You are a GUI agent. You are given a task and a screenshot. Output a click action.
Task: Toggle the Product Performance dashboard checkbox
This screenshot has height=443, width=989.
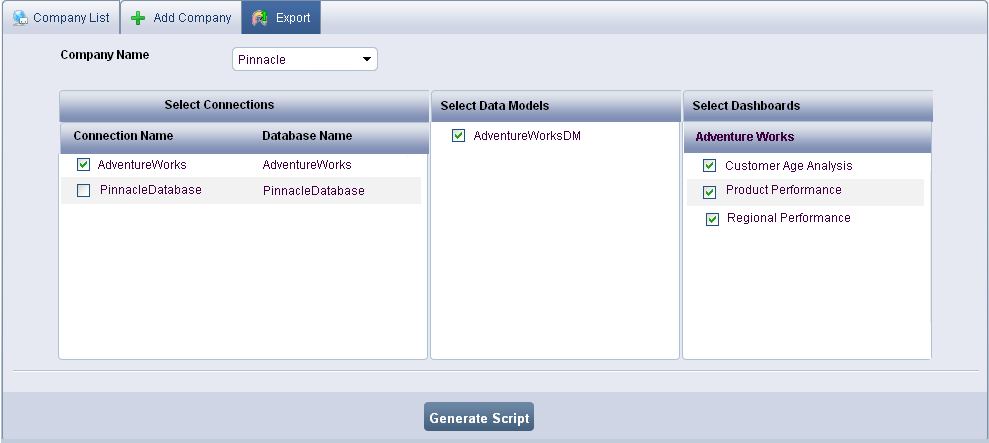pyautogui.click(x=710, y=192)
